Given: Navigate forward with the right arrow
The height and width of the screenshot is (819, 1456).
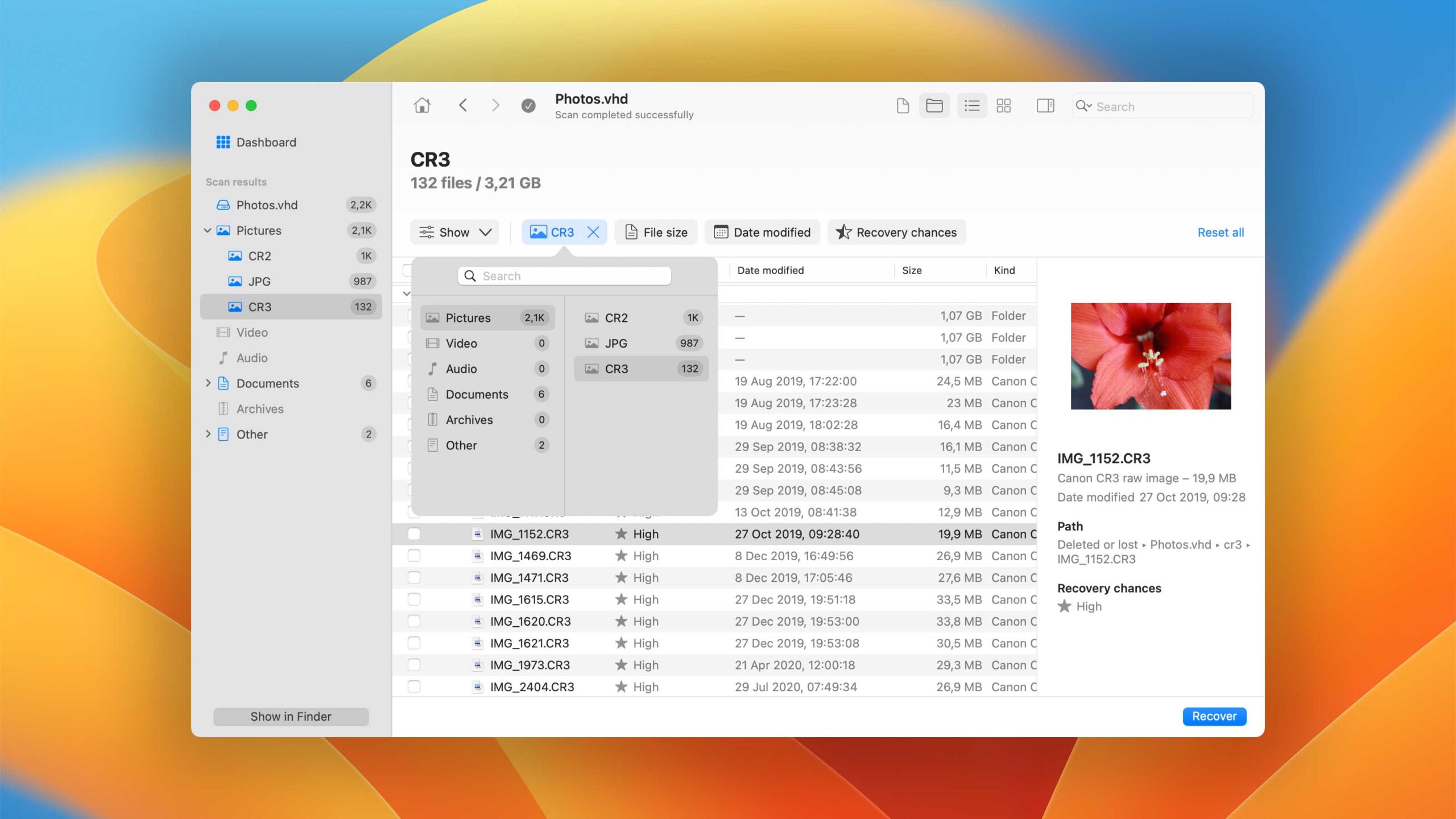Looking at the screenshot, I should tap(495, 106).
